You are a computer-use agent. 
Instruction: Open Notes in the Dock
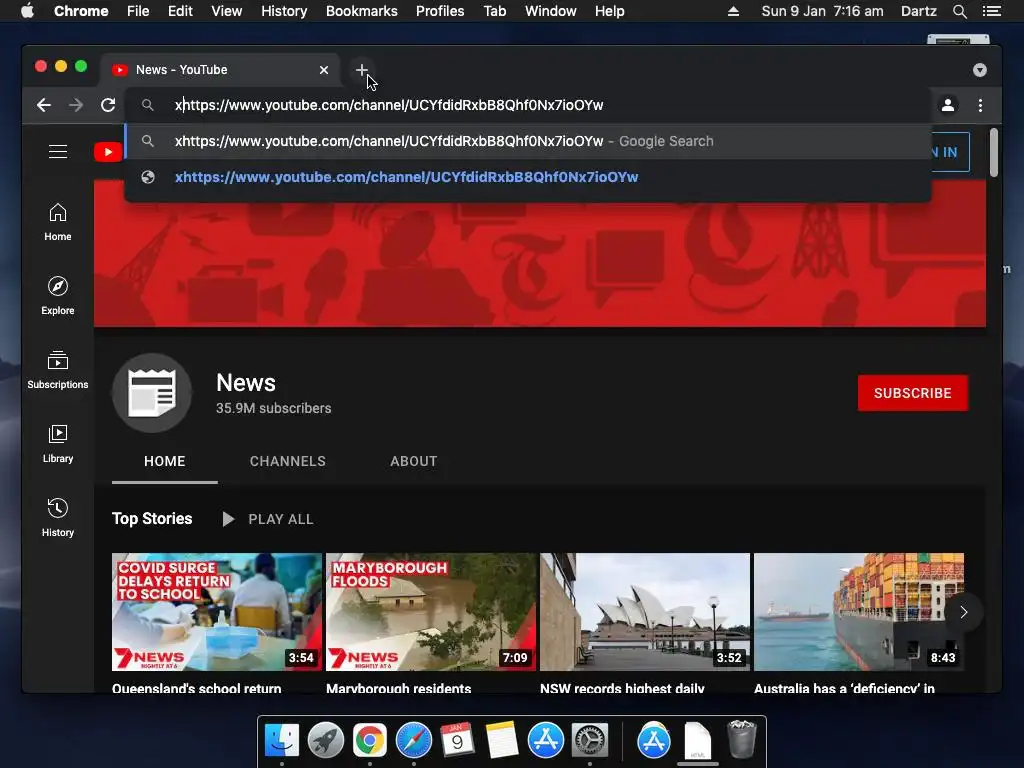coord(502,741)
